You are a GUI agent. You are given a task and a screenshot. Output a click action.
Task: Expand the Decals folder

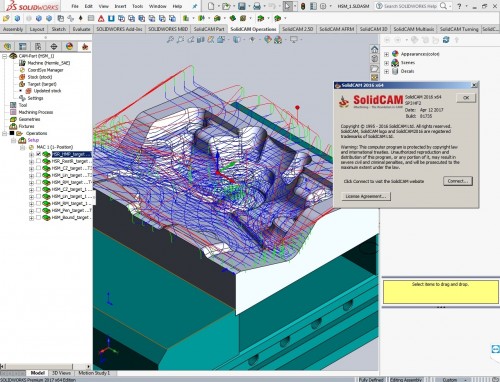(386, 71)
